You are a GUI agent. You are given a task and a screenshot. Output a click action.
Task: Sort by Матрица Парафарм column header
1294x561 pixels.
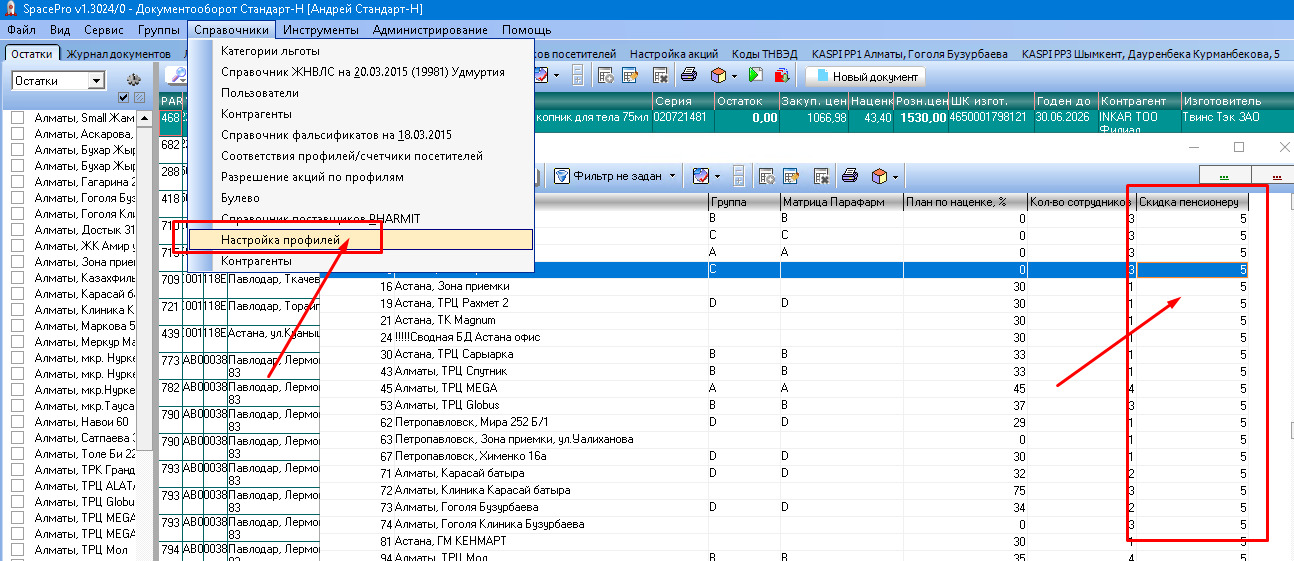click(840, 202)
